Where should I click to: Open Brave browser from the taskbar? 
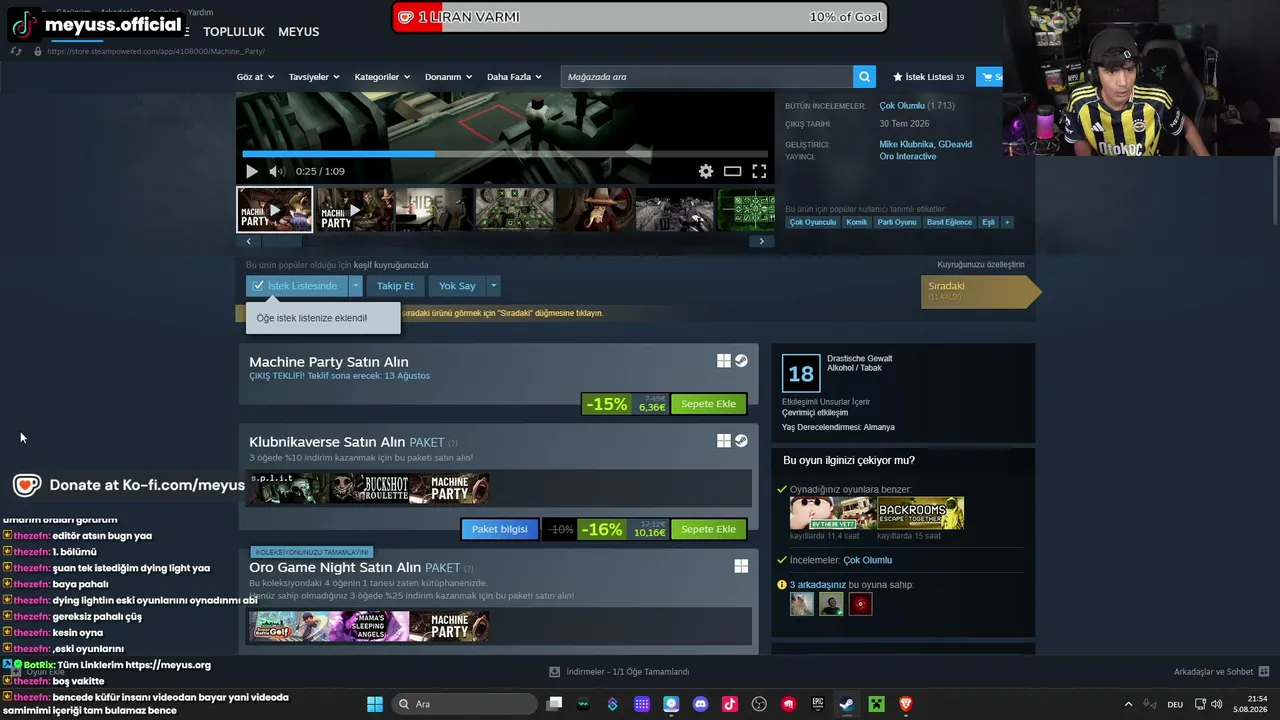click(906, 704)
